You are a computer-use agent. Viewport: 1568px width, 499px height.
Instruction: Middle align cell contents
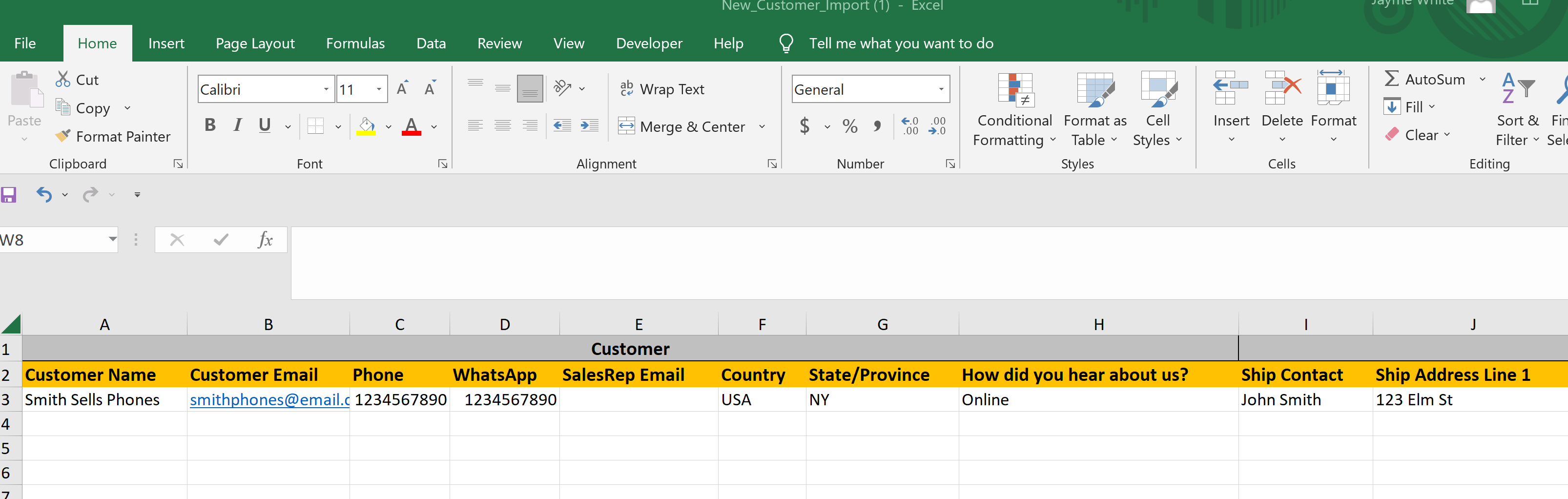click(x=503, y=89)
